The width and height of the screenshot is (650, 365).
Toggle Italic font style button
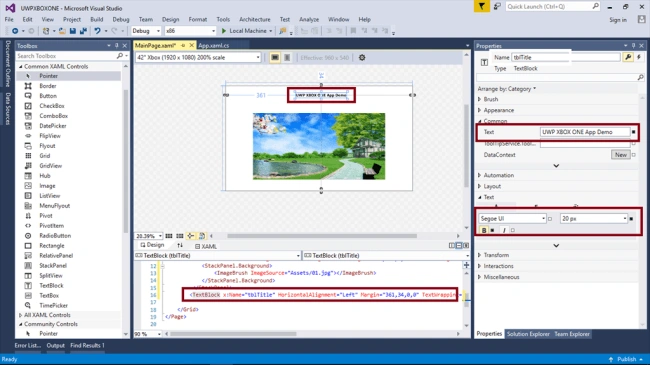click(504, 230)
